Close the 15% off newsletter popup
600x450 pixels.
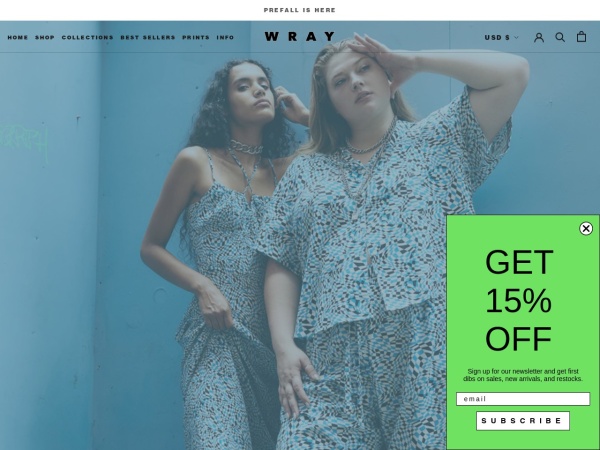tap(585, 228)
